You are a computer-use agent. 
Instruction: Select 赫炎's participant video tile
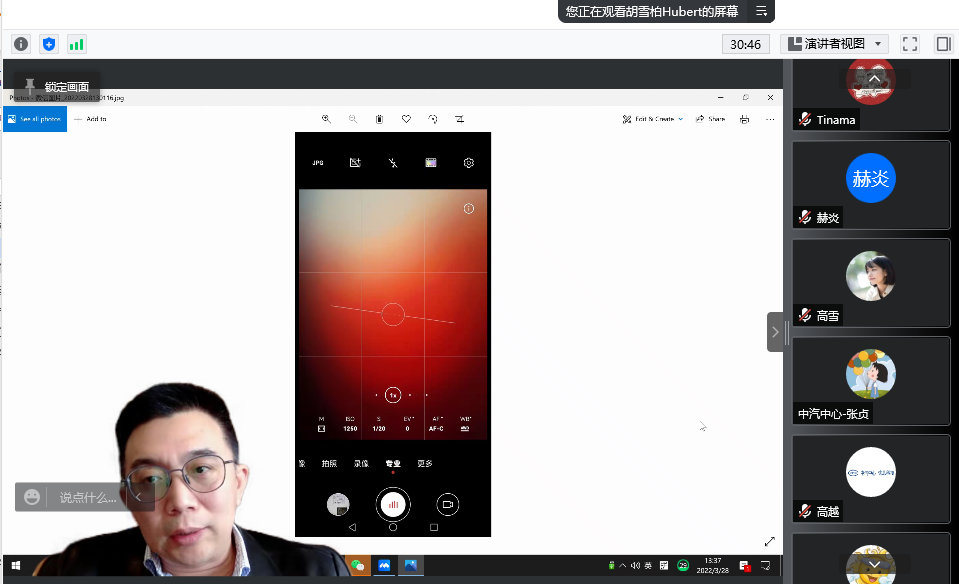click(870, 185)
